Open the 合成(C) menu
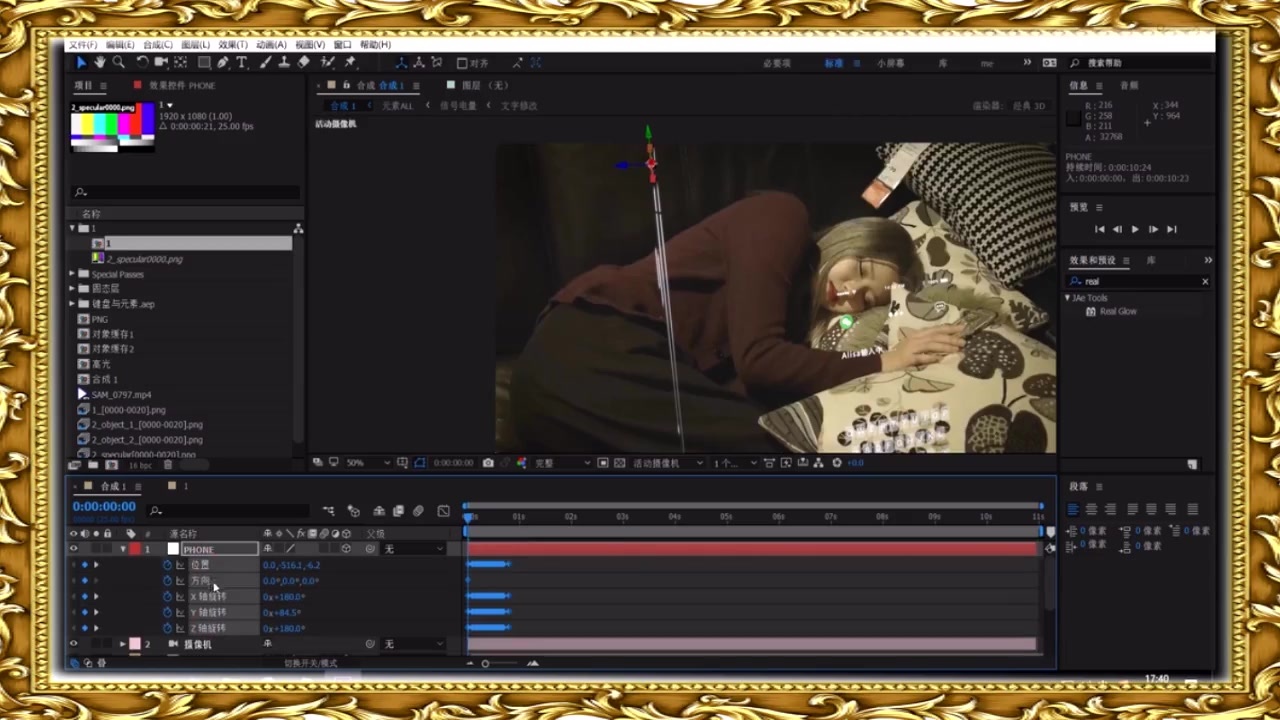This screenshot has width=1280, height=720. point(158,45)
